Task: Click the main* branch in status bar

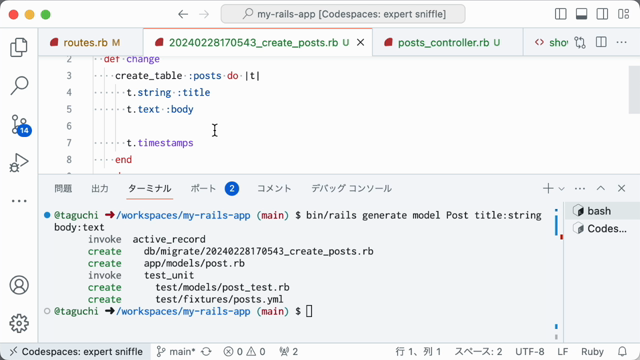Action: click(177, 351)
